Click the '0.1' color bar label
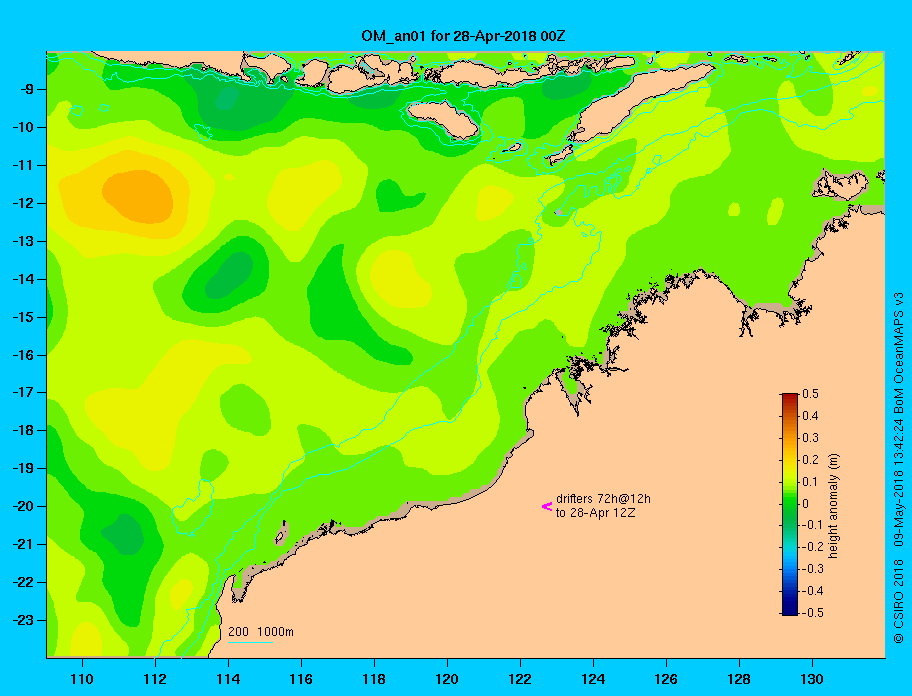912x696 pixels. pos(810,481)
